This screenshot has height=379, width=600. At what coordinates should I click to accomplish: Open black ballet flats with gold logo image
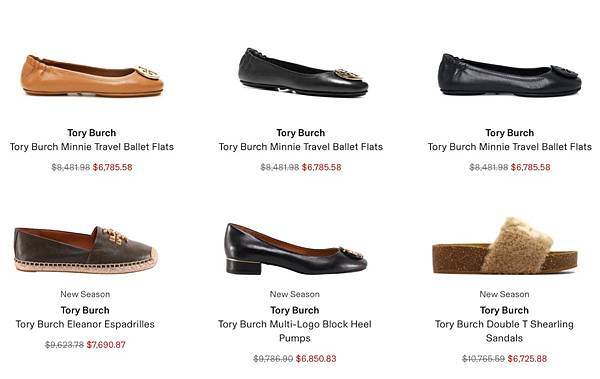(x=303, y=72)
